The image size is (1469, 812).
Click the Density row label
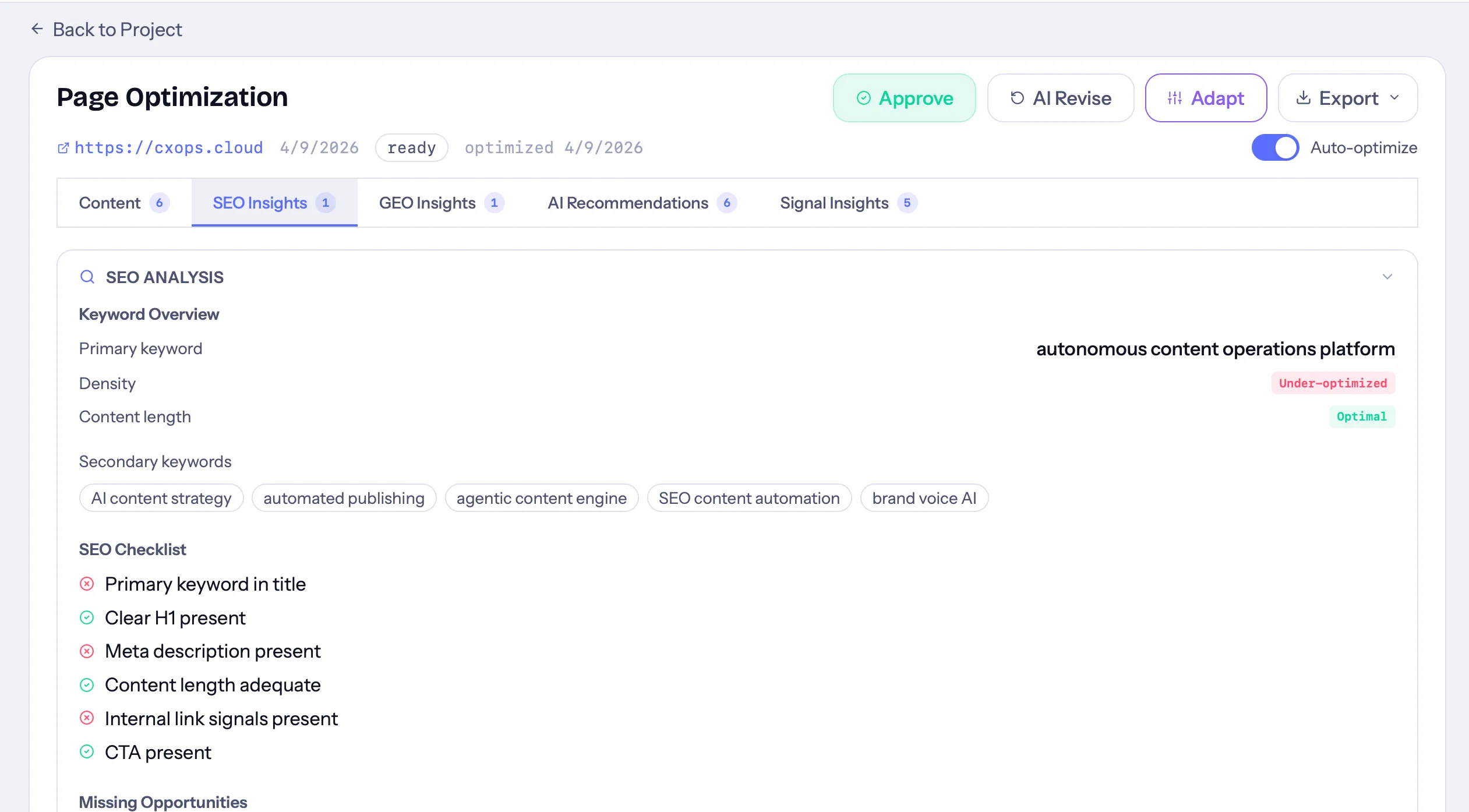(x=107, y=383)
